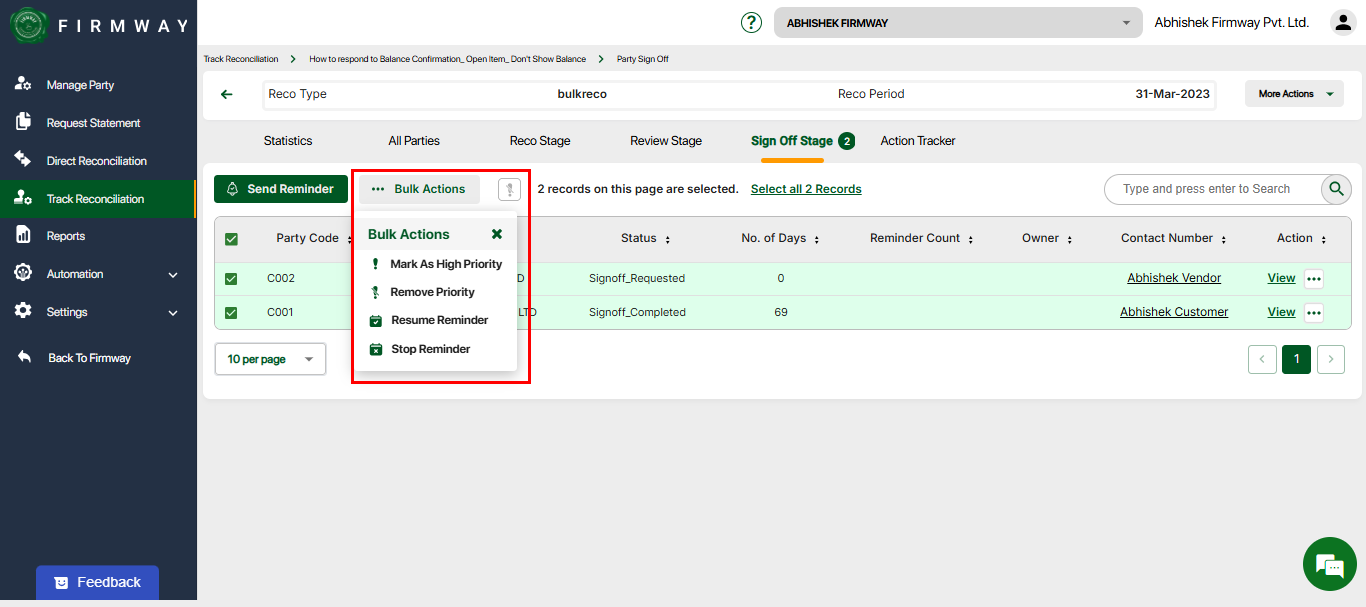Open the user profile avatar icon
The width and height of the screenshot is (1366, 607).
tap(1342, 22)
